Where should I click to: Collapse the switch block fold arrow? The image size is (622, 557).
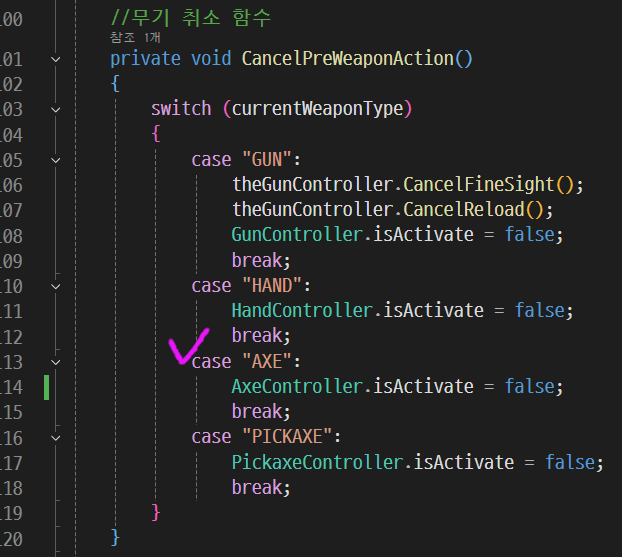(x=56, y=110)
